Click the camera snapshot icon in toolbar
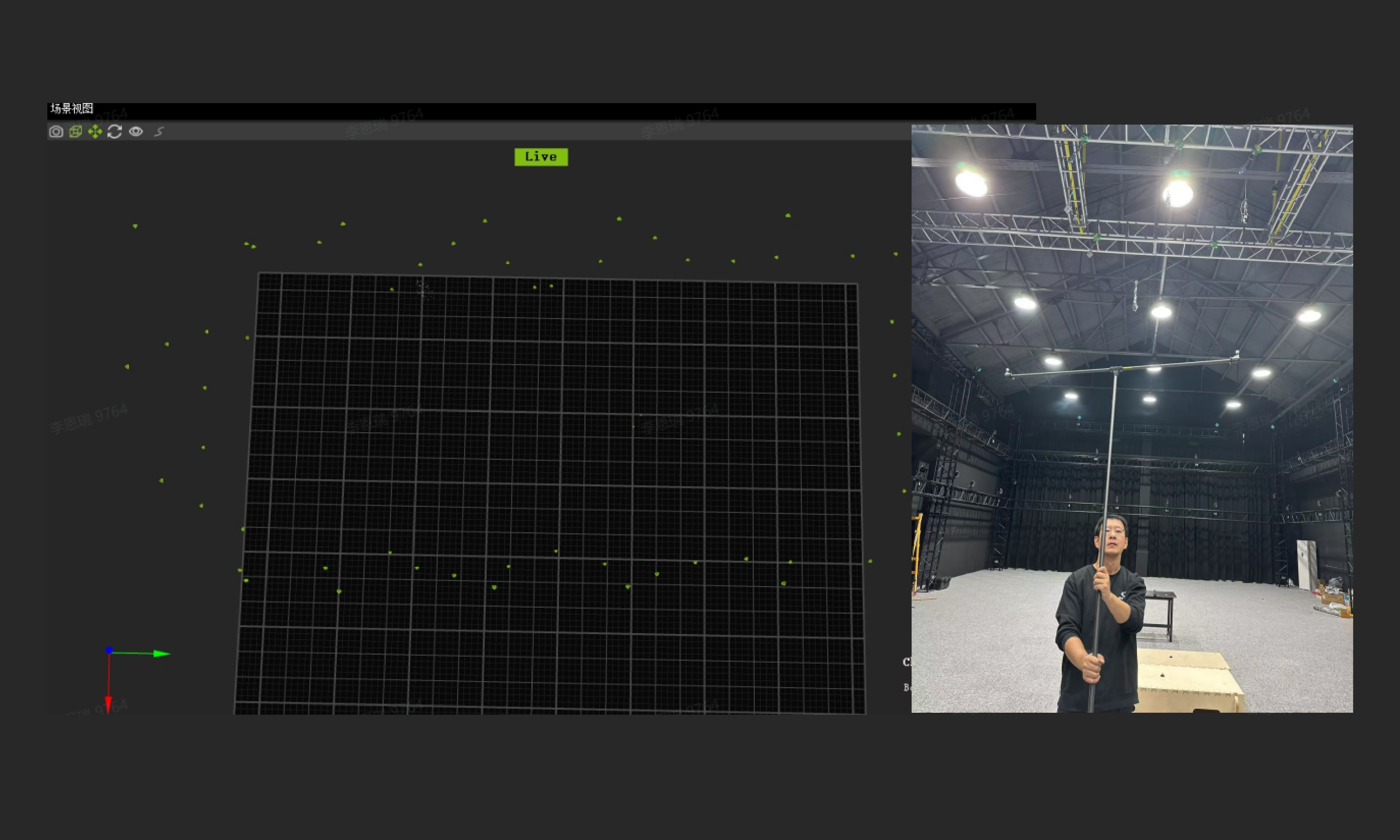1400x840 pixels. tap(56, 132)
